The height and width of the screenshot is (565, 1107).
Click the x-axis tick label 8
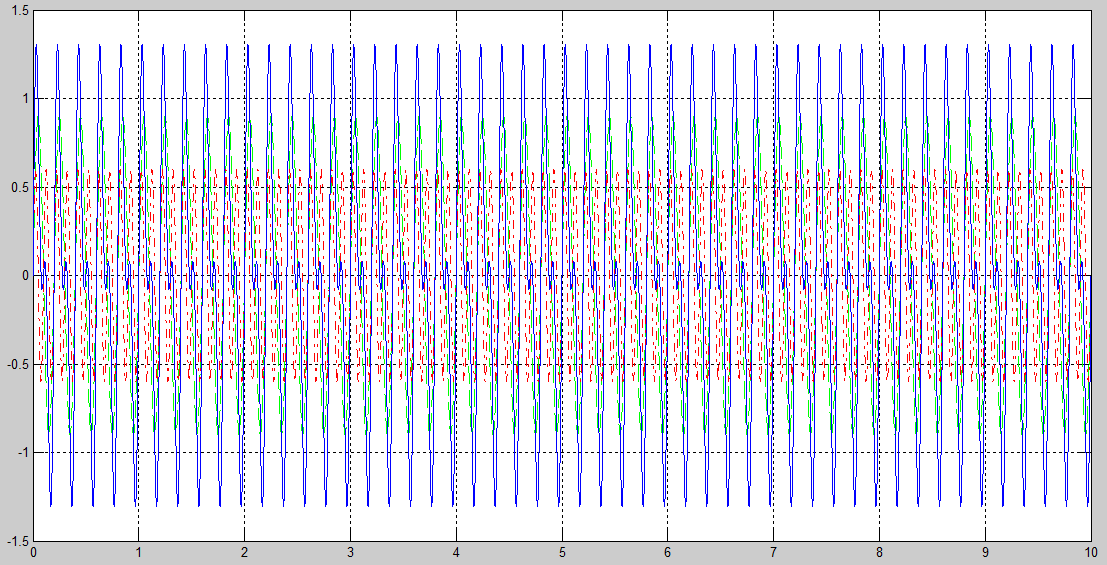coord(879,552)
